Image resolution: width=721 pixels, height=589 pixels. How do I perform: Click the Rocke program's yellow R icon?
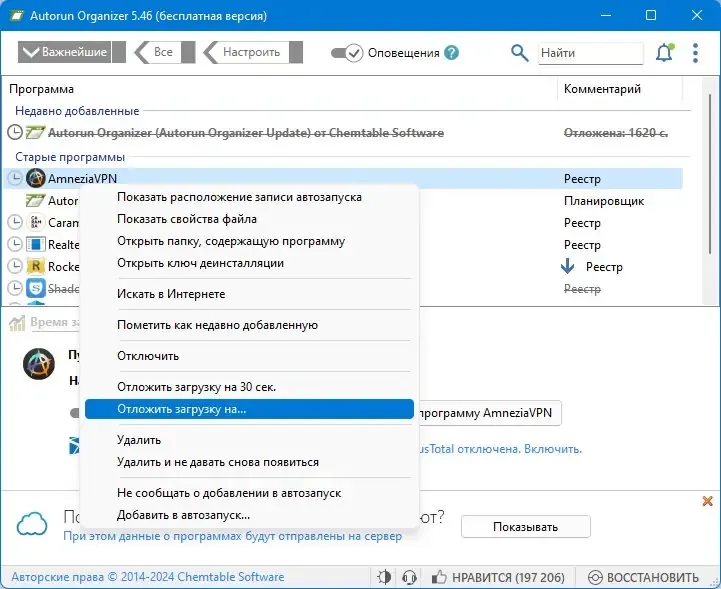tap(35, 266)
